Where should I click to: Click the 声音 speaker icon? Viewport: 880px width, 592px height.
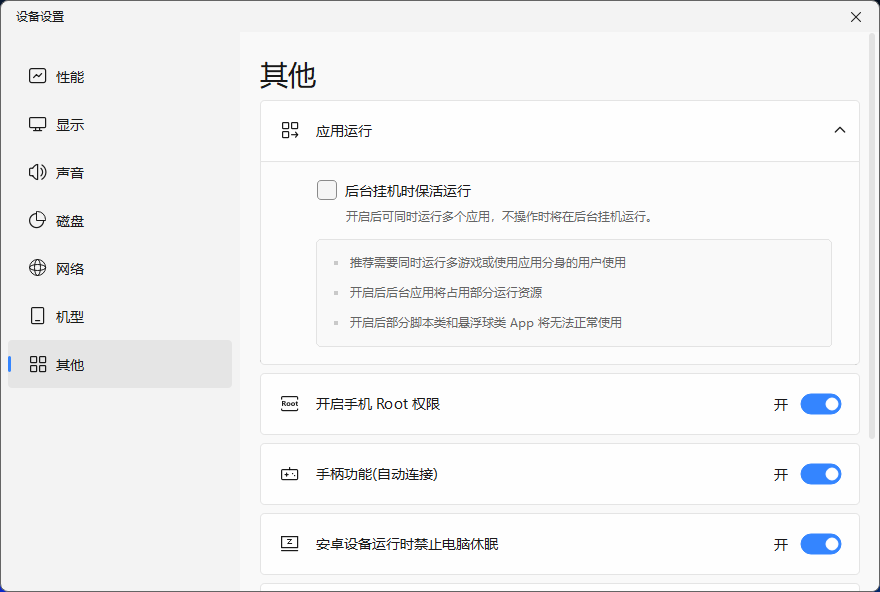(x=38, y=172)
